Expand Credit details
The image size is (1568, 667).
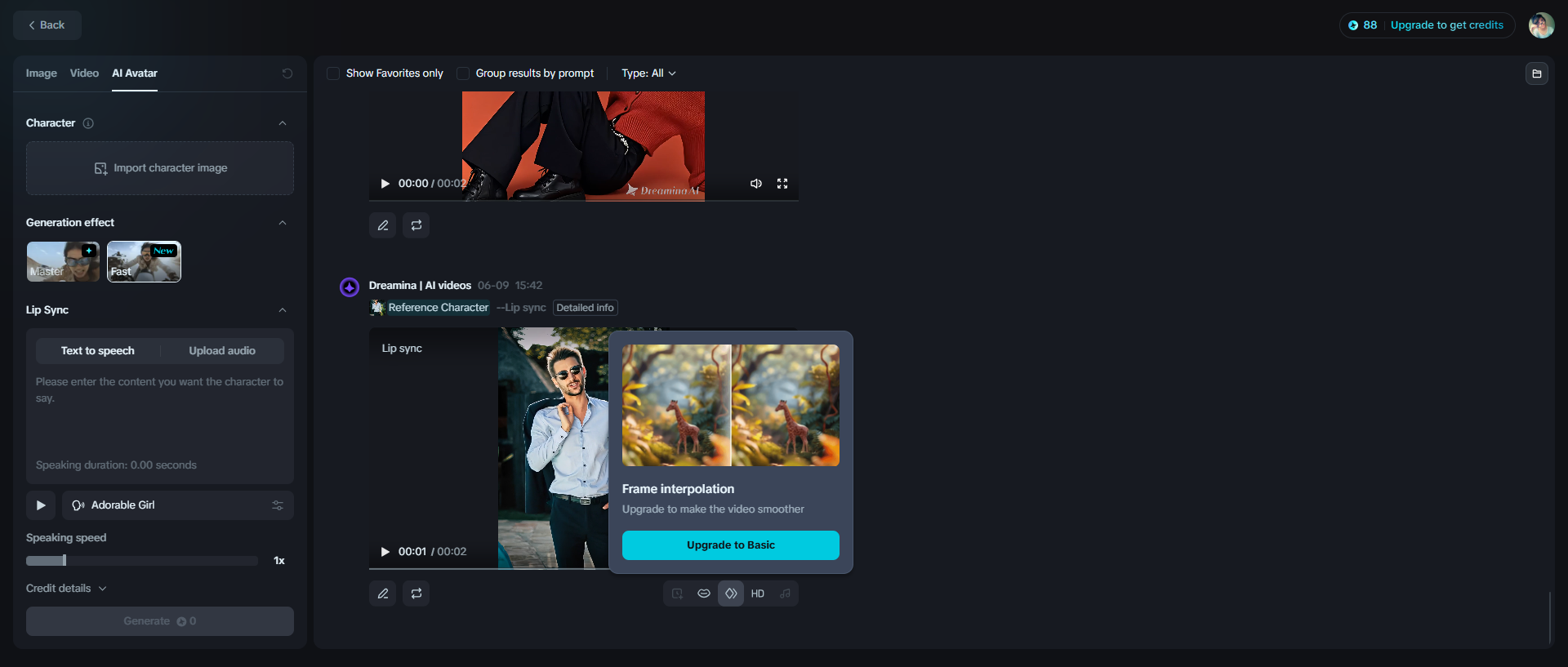point(66,589)
